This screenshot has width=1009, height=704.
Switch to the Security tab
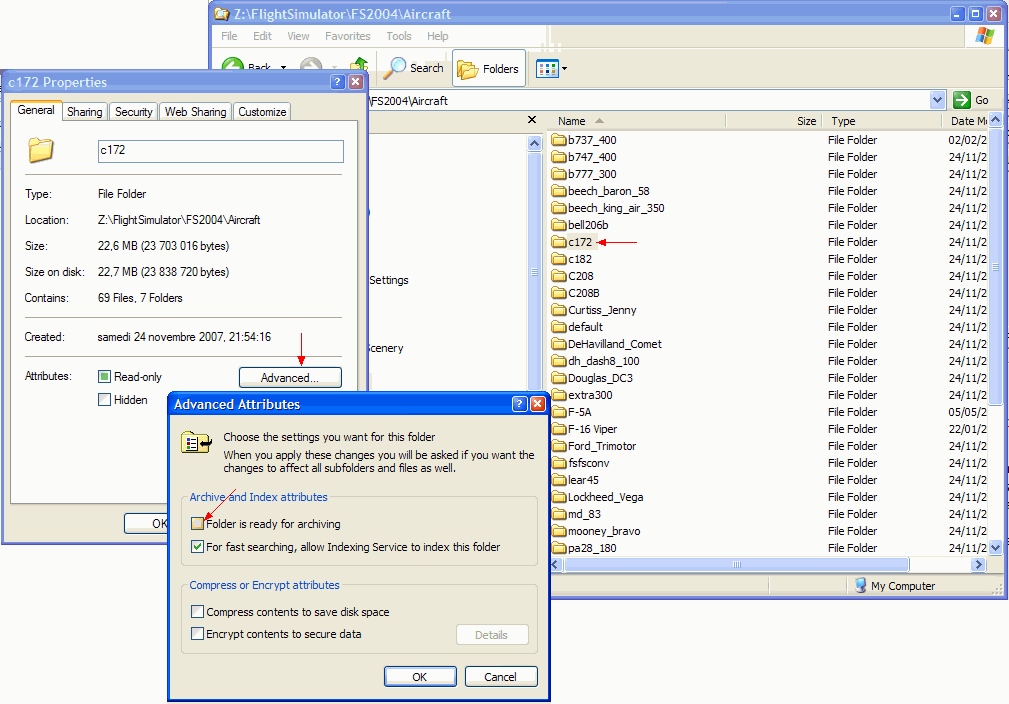pyautogui.click(x=133, y=112)
